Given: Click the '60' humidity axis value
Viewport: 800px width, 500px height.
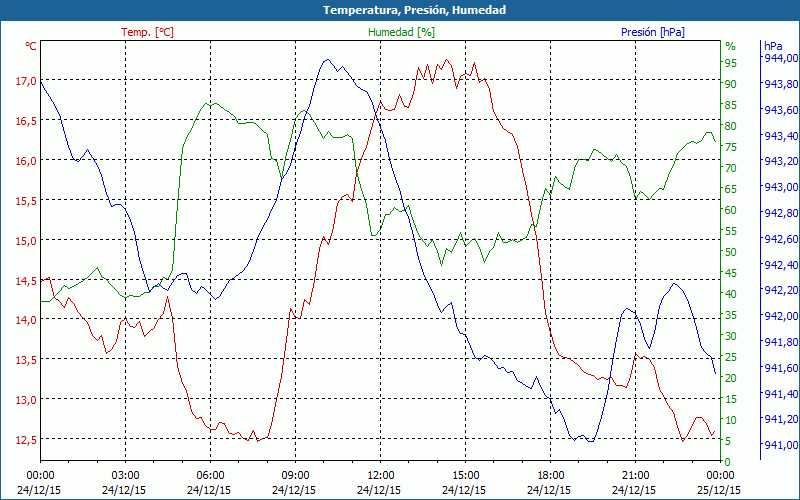Looking at the screenshot, I should tap(731, 210).
